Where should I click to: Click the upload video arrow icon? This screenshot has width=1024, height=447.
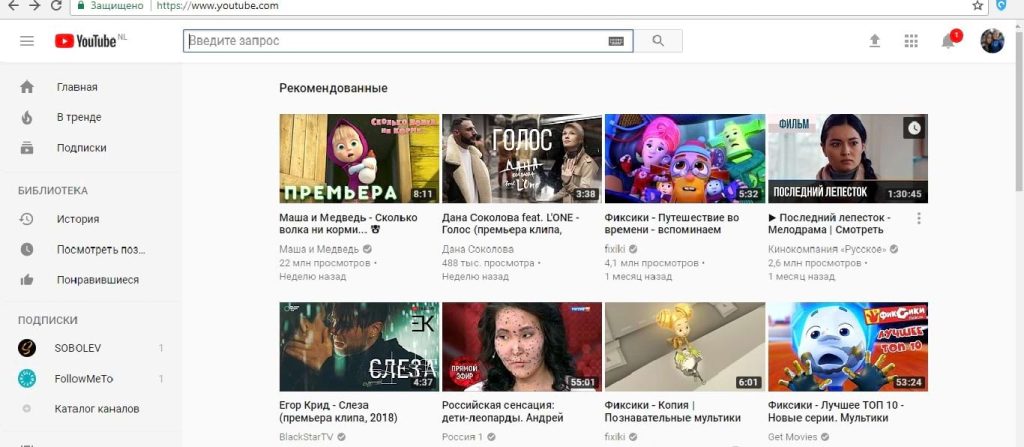tap(874, 41)
